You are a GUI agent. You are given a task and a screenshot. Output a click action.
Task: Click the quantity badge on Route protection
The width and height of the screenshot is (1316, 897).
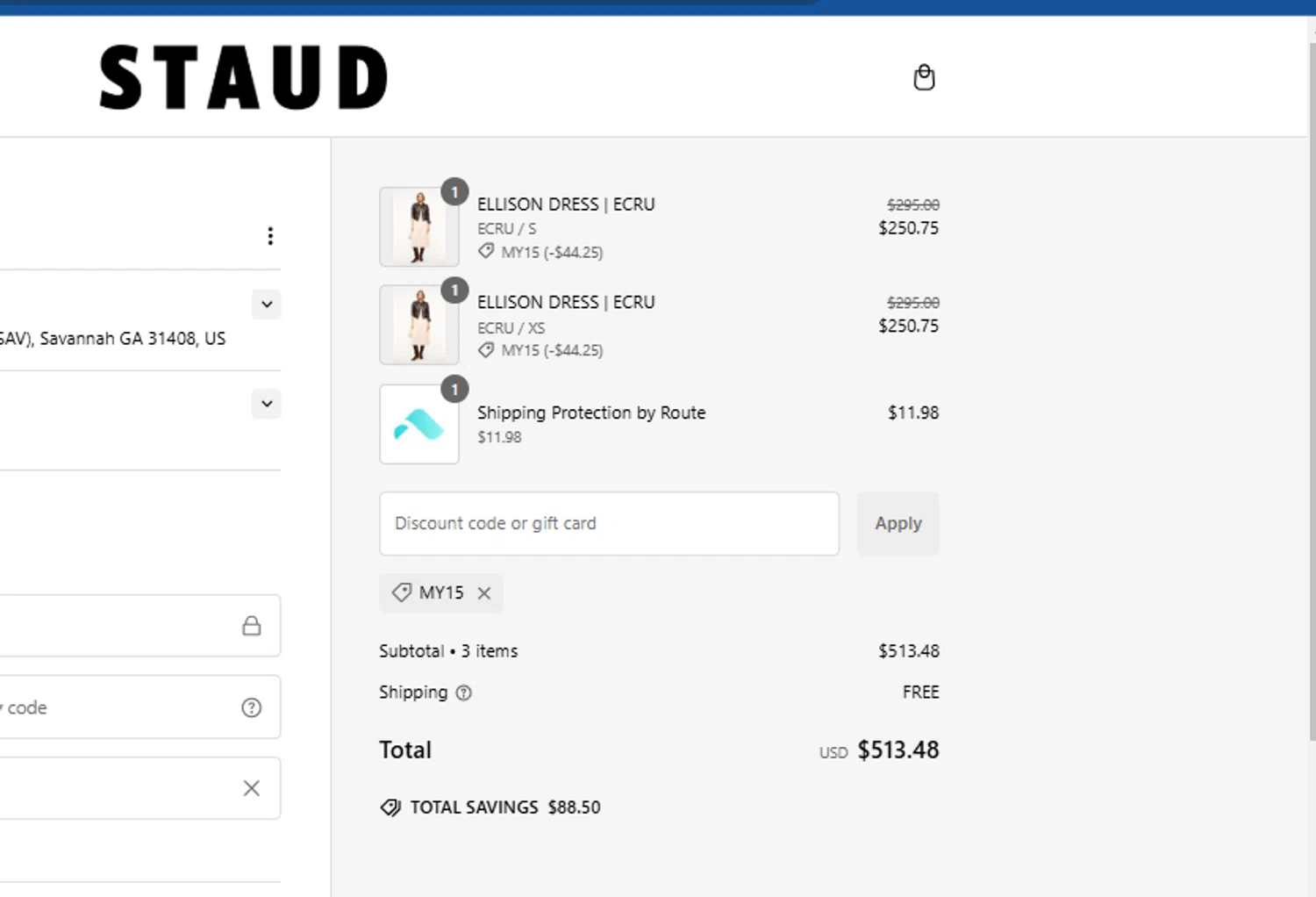tap(454, 390)
